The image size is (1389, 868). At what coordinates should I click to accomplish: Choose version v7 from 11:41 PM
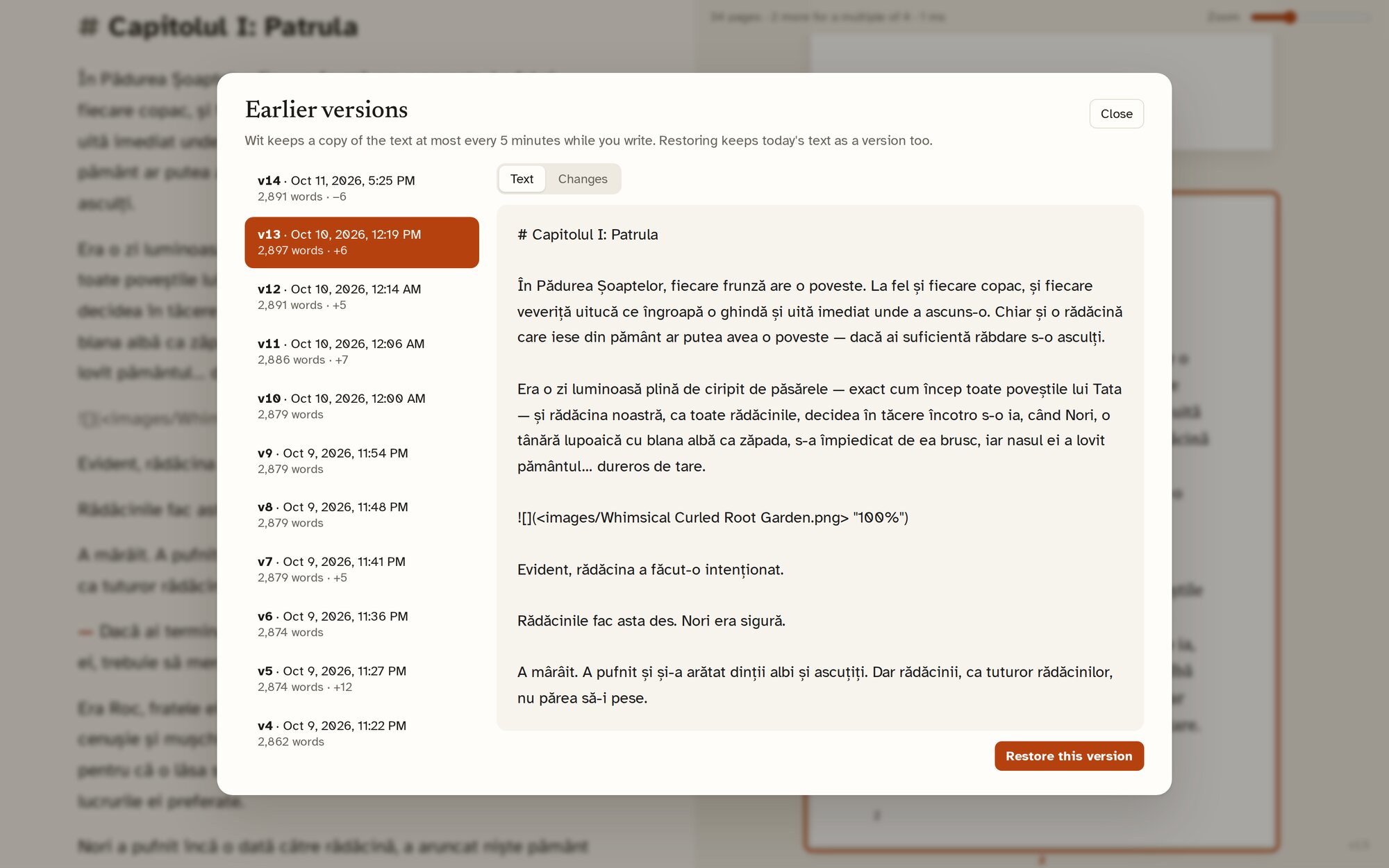362,569
